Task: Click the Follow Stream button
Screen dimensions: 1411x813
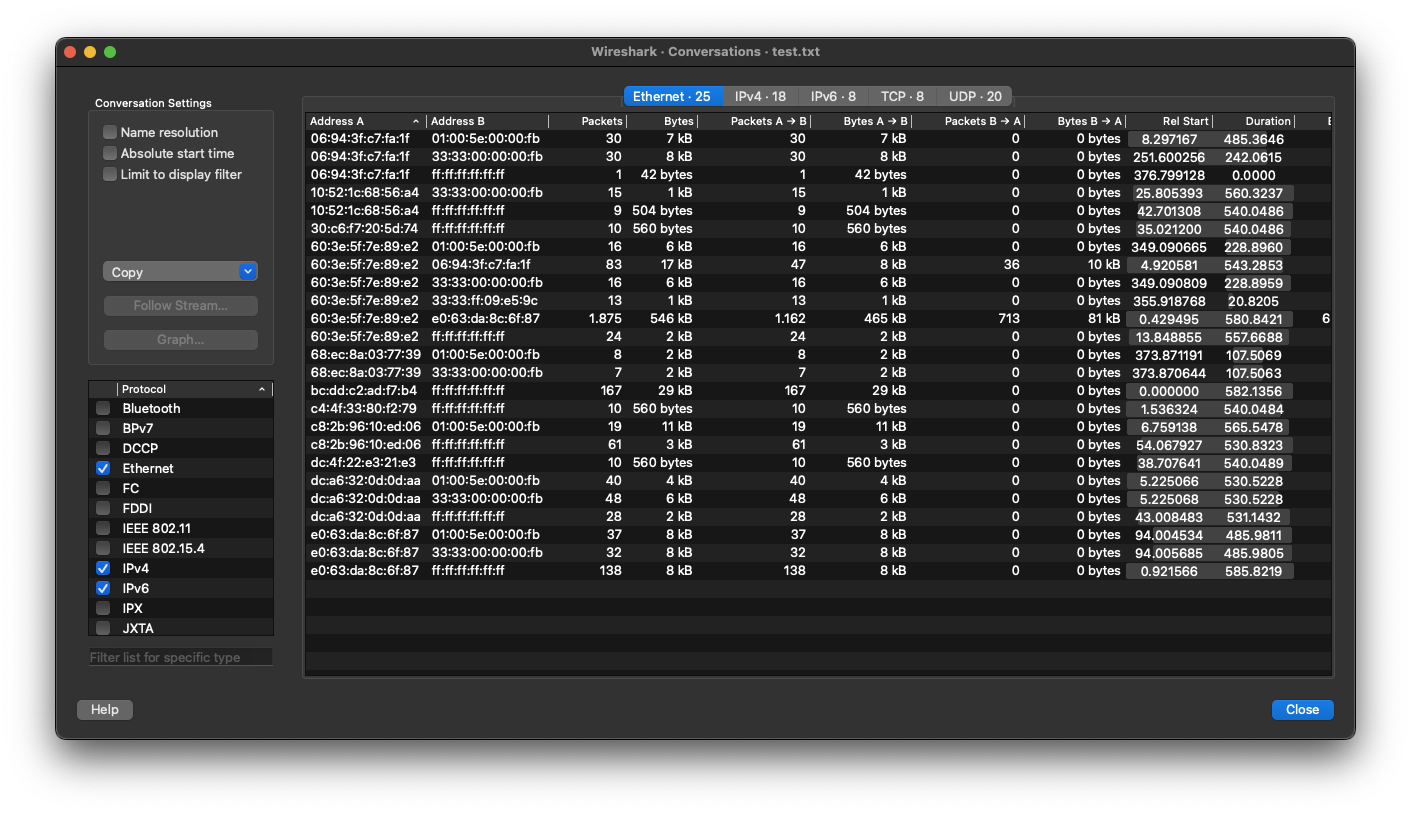Action: coord(180,306)
